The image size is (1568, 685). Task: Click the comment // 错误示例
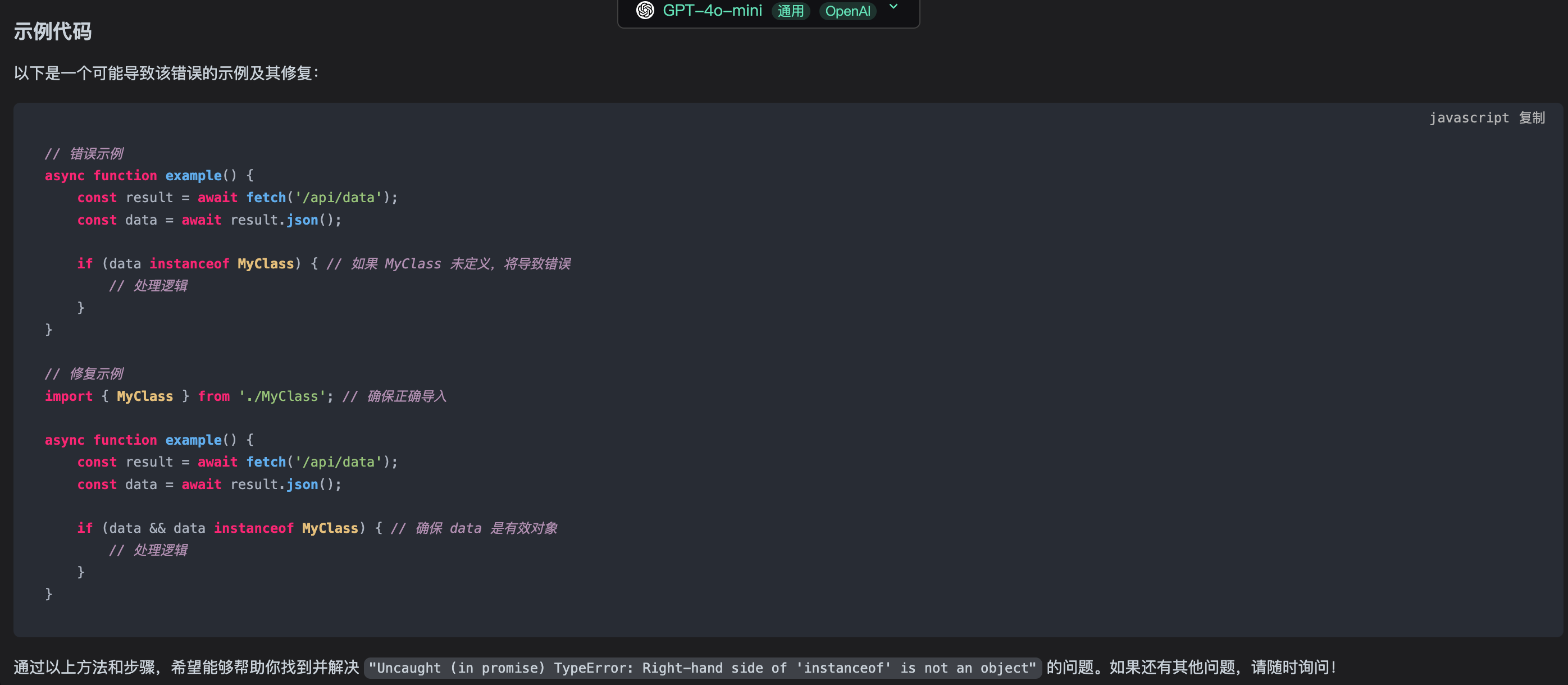[84, 153]
